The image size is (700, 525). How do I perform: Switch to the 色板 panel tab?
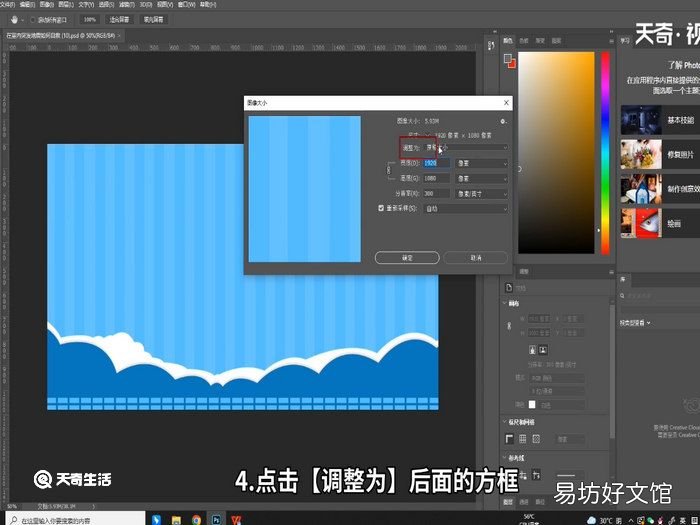point(524,41)
